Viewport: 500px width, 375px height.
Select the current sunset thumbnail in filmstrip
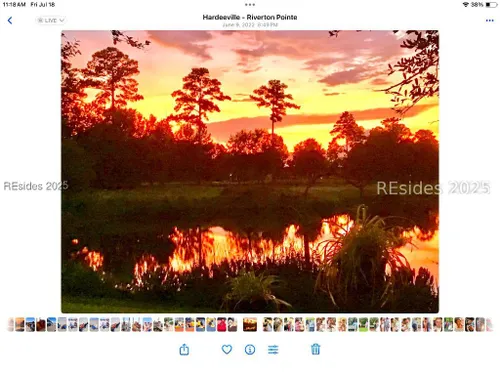pos(250,324)
